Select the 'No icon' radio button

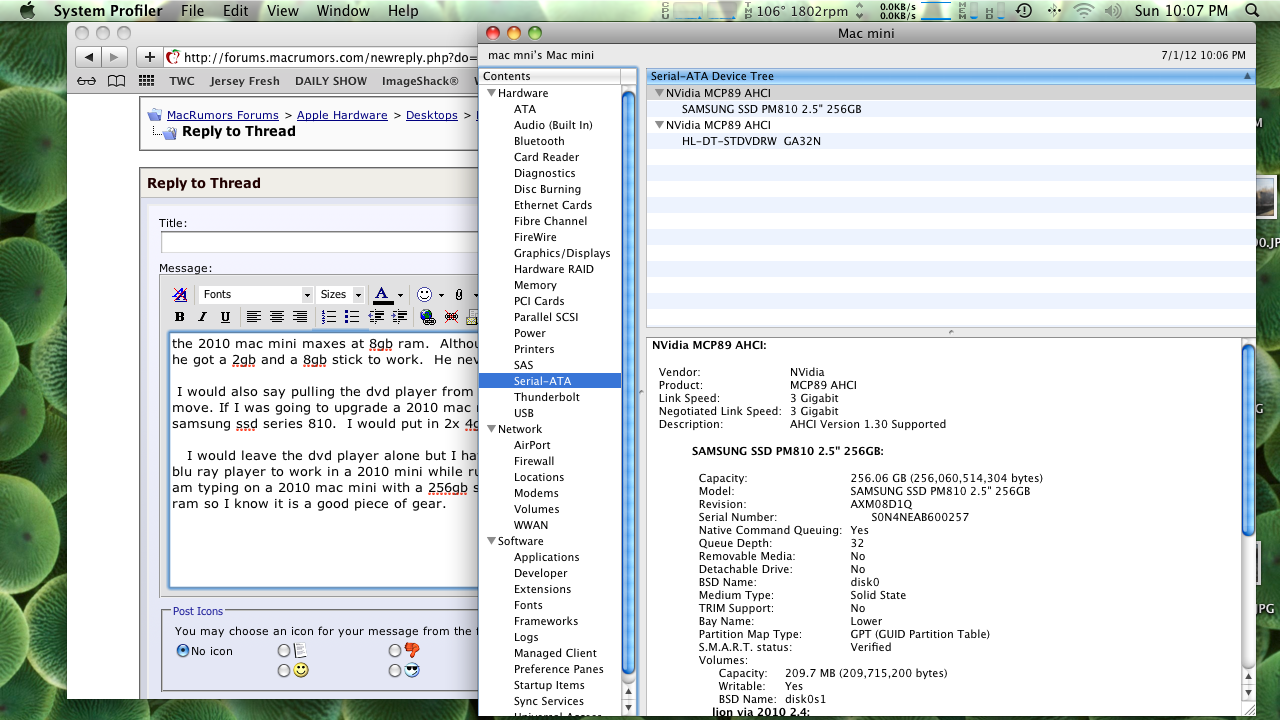(x=183, y=651)
